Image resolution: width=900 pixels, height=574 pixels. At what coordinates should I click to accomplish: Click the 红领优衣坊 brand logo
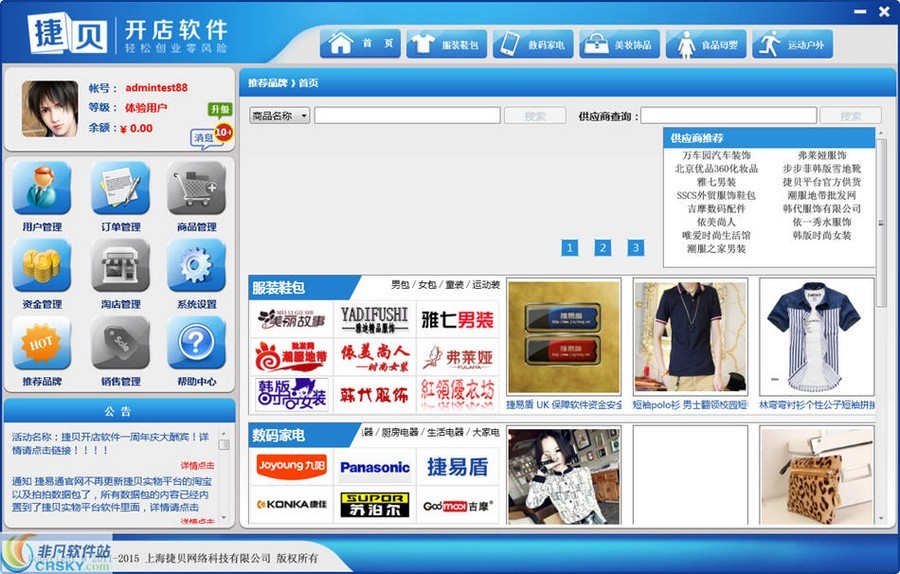point(457,394)
